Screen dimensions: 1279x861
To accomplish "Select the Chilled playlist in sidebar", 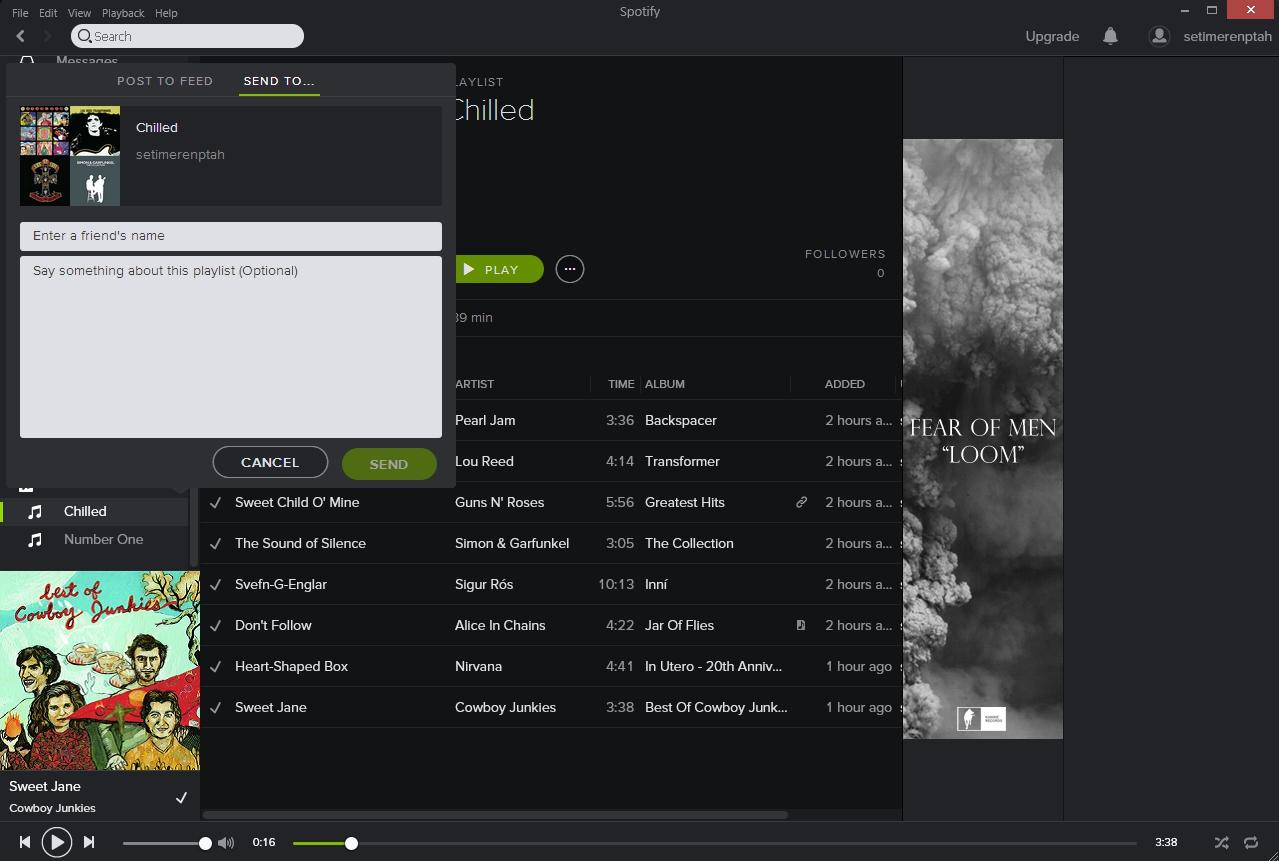I will [x=85, y=511].
